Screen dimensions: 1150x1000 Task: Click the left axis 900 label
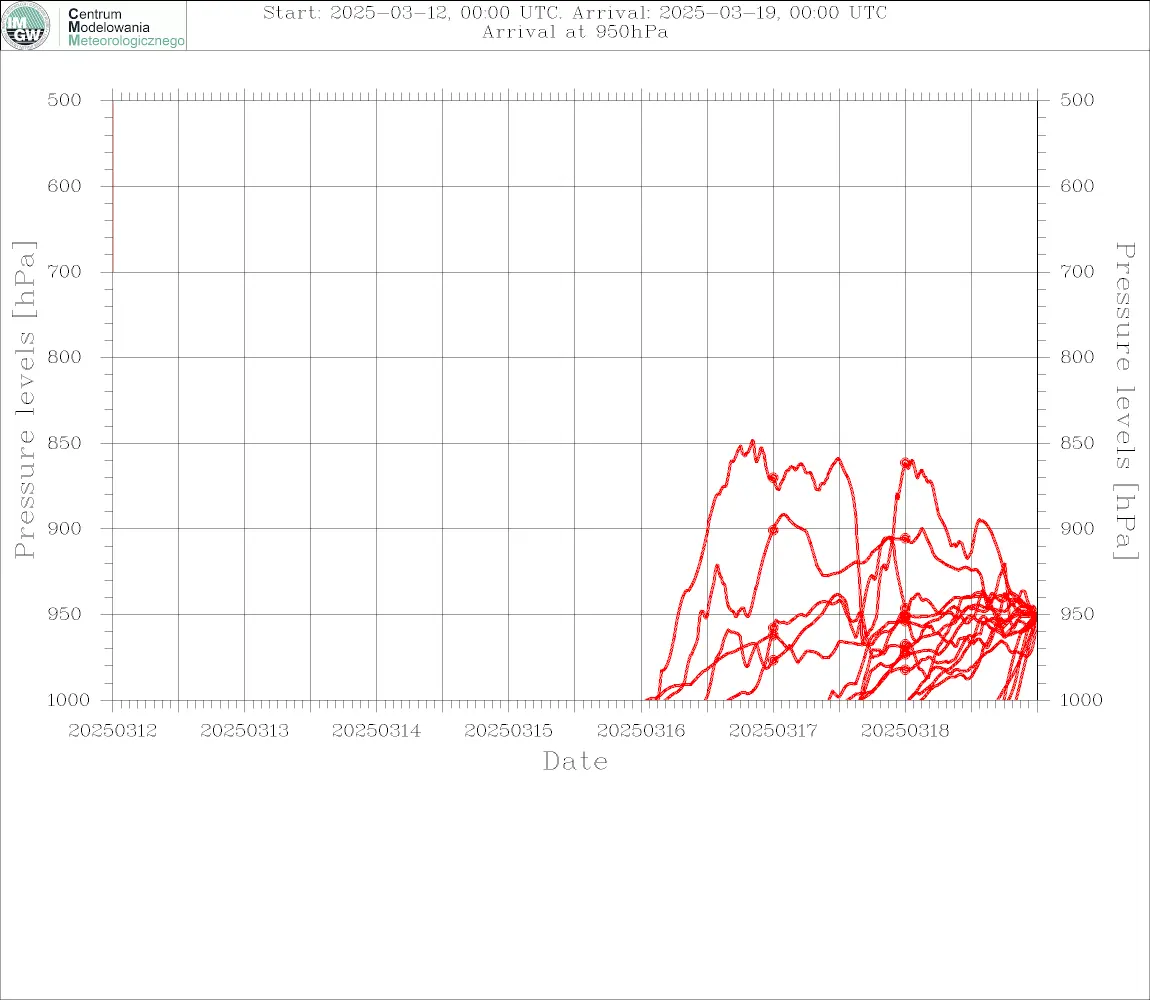65,528
